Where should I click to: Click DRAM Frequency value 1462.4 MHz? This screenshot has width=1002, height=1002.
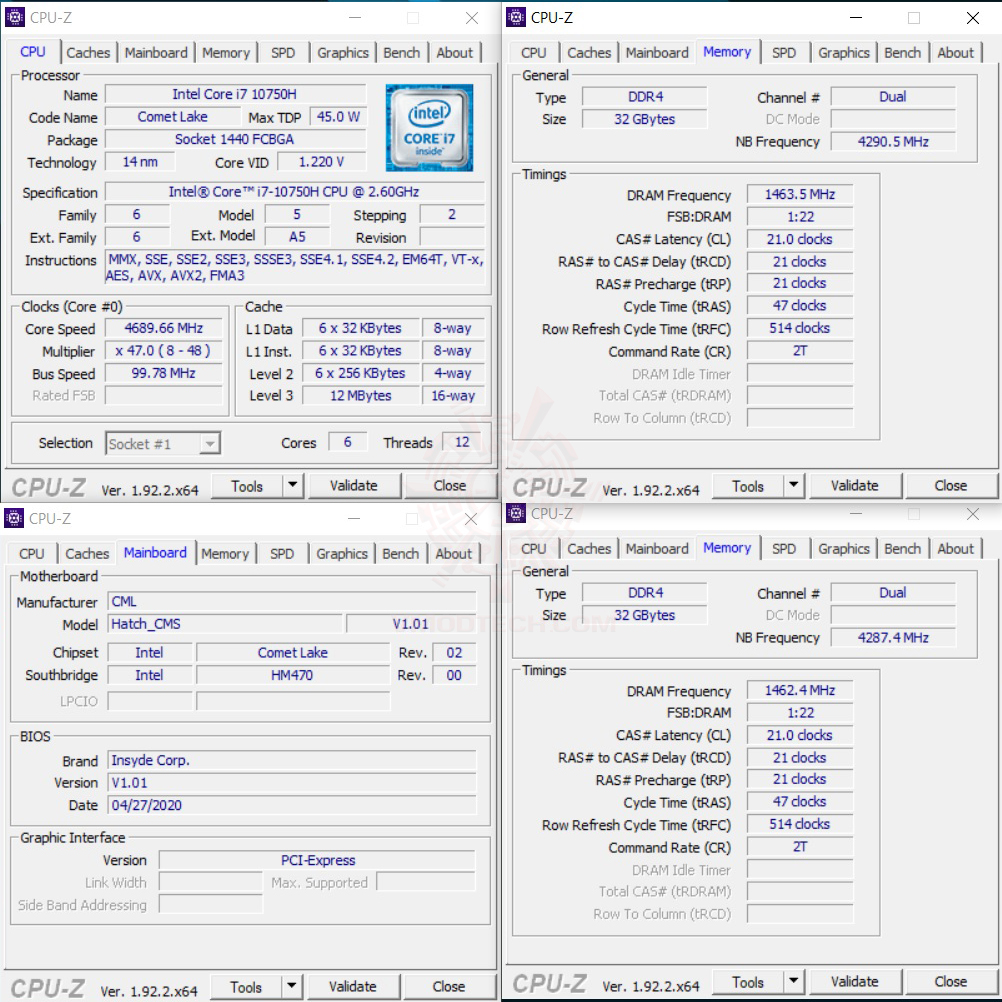(x=799, y=690)
